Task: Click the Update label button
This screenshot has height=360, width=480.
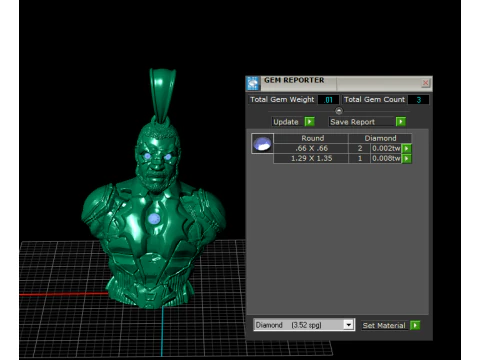Action: [286, 122]
